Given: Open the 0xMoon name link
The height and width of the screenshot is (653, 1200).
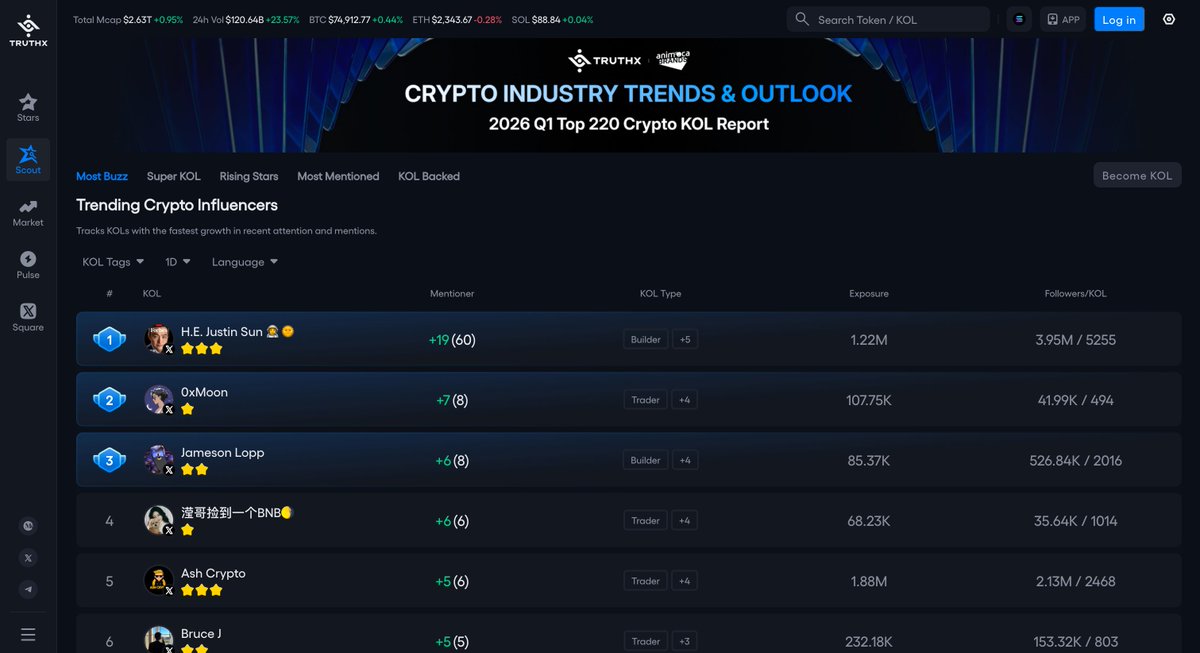Looking at the screenshot, I should click(204, 392).
